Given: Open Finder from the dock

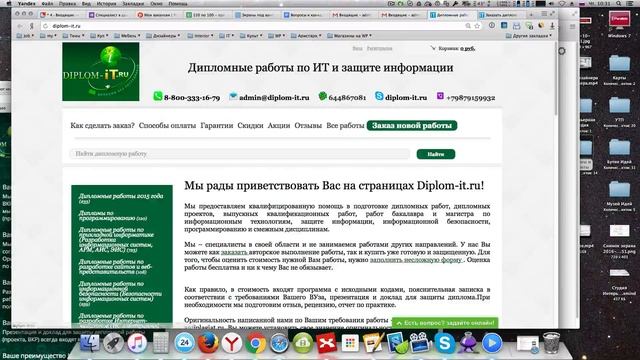Looking at the screenshot, I should pyautogui.click(x=89, y=343).
